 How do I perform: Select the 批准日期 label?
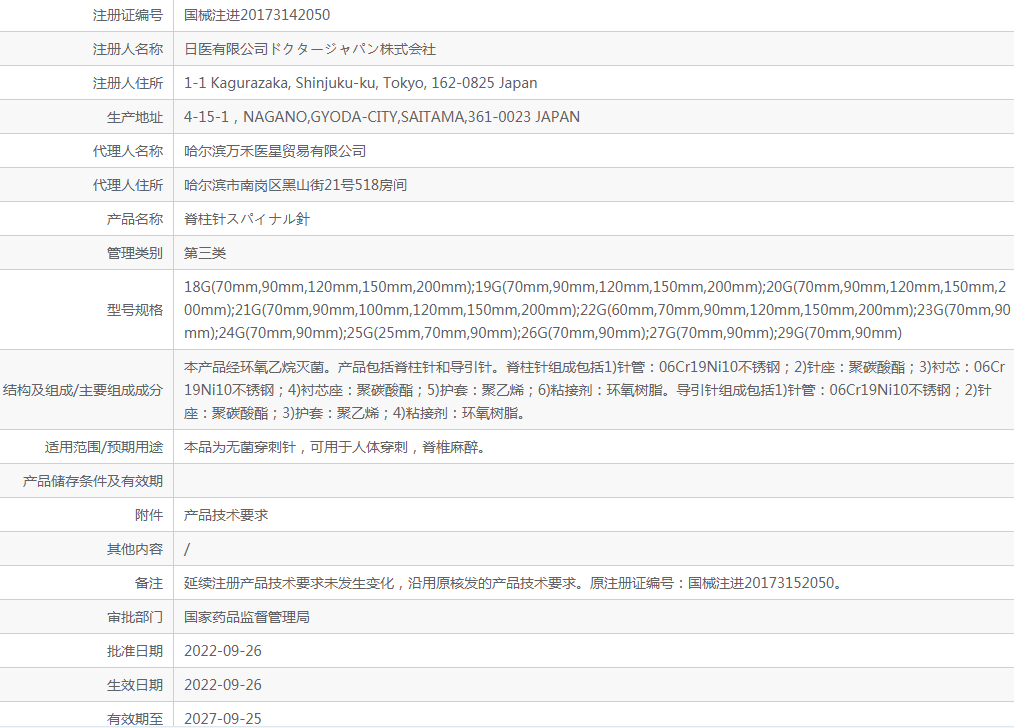coord(135,651)
